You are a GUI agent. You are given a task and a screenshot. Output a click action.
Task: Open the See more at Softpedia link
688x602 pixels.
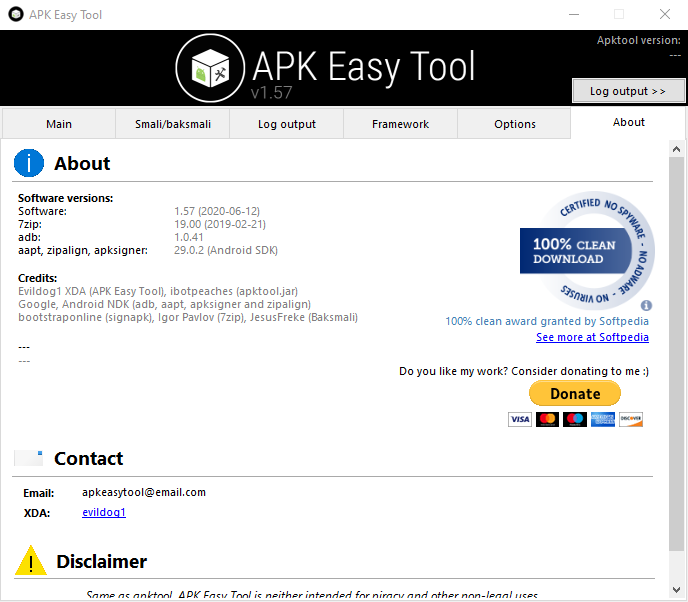pyautogui.click(x=592, y=337)
